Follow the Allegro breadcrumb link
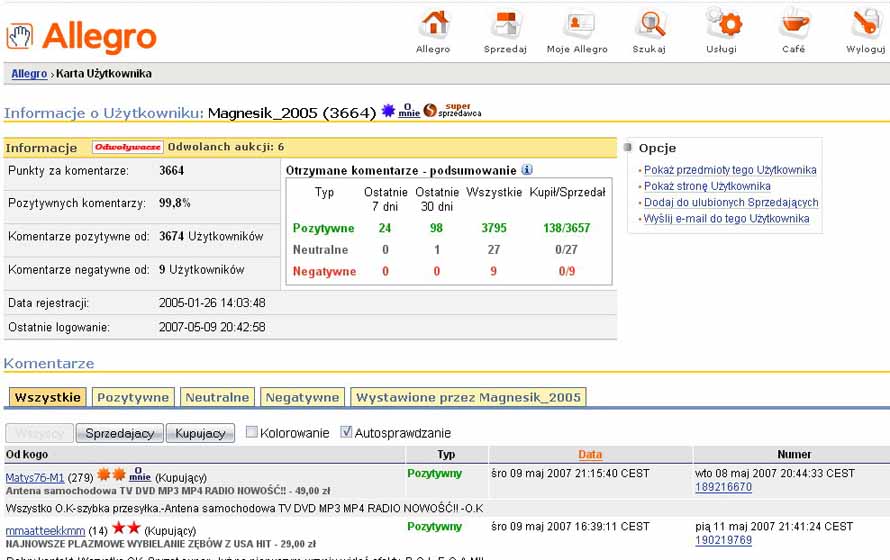890x560 pixels. coord(29,74)
